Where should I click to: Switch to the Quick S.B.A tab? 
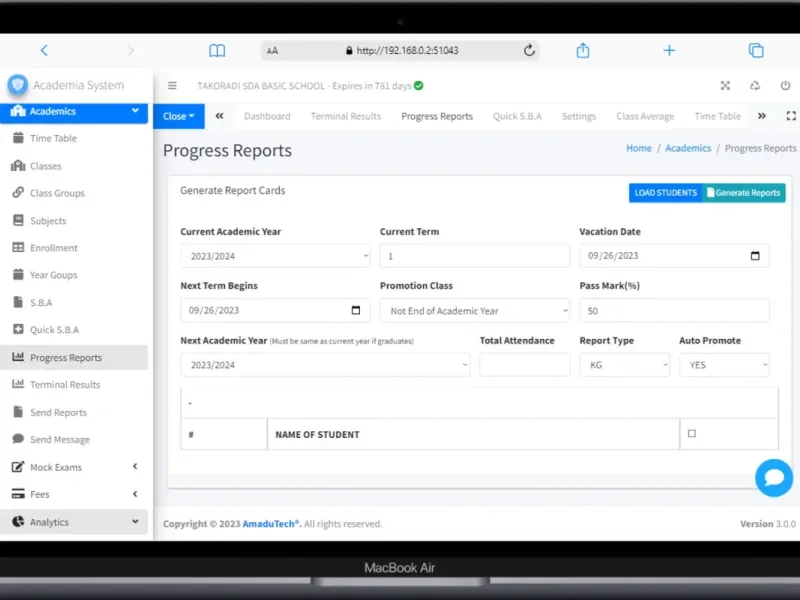coord(517,116)
